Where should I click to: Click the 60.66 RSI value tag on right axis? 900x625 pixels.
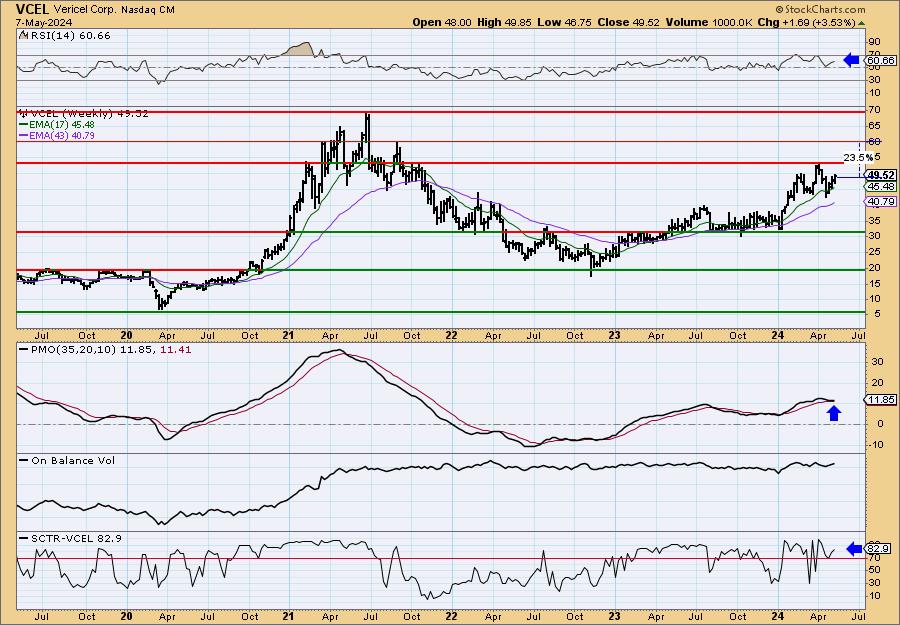pyautogui.click(x=880, y=60)
